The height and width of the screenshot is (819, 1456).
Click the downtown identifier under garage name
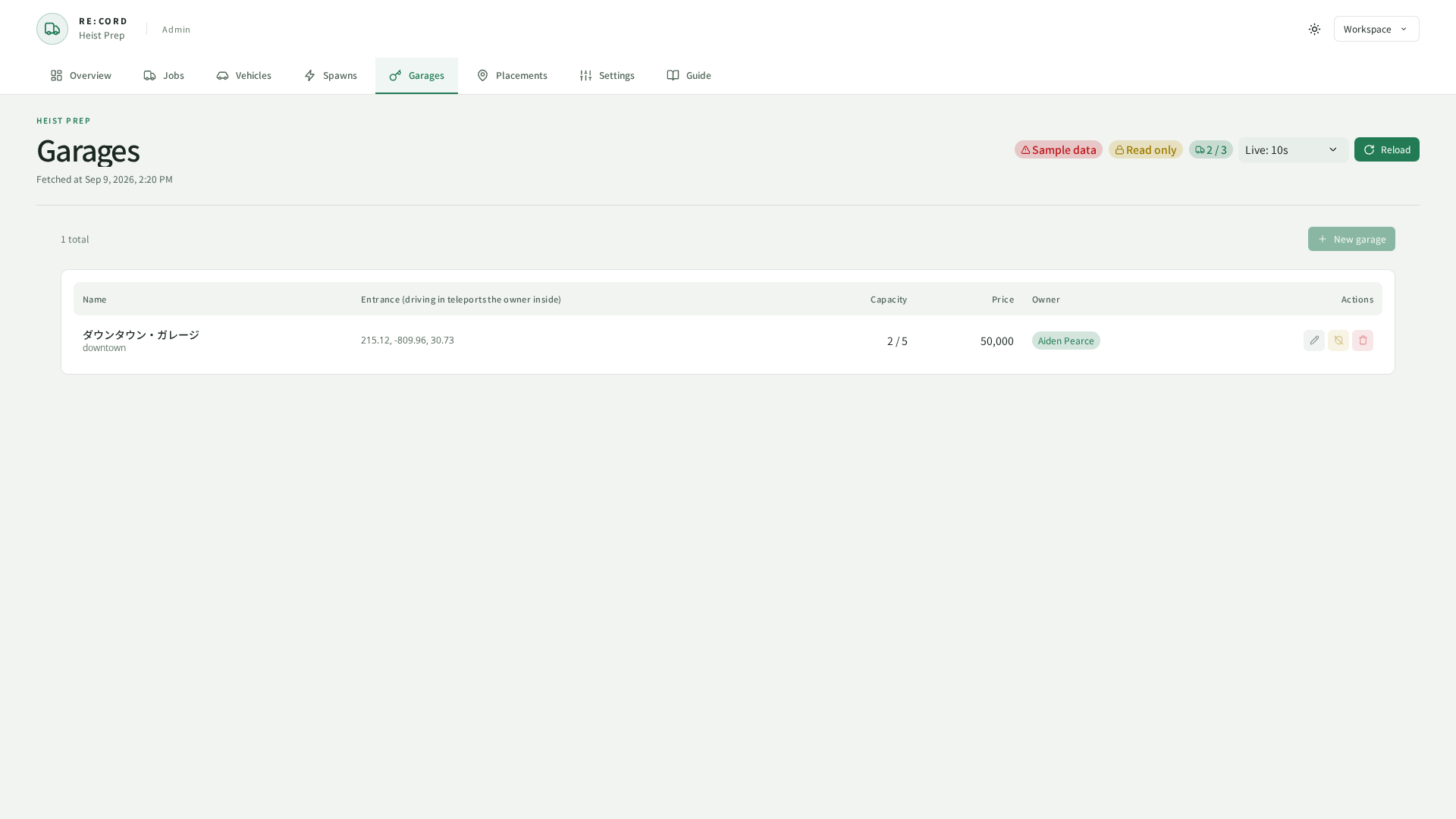(x=105, y=348)
